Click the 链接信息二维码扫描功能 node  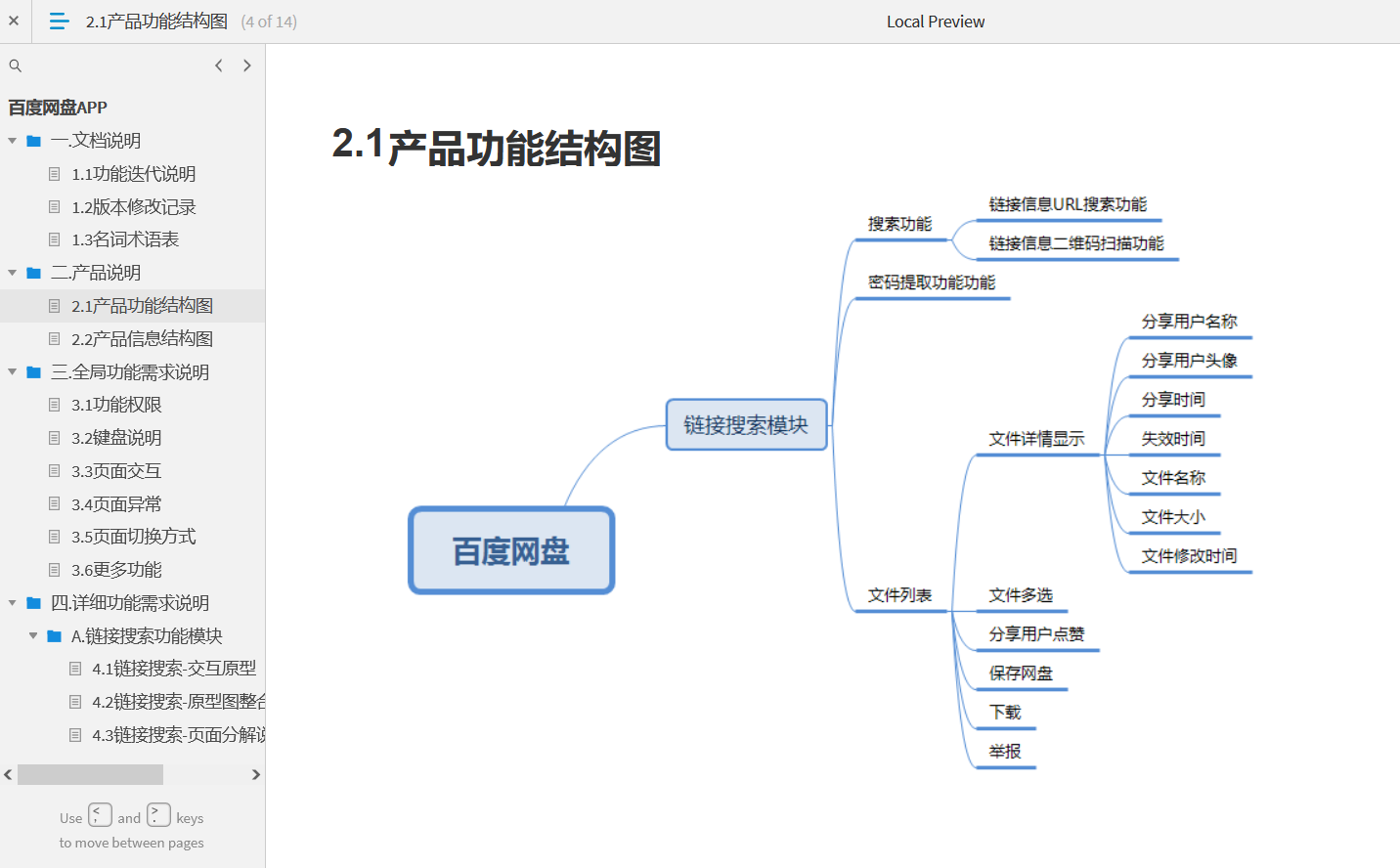pos(1076,243)
